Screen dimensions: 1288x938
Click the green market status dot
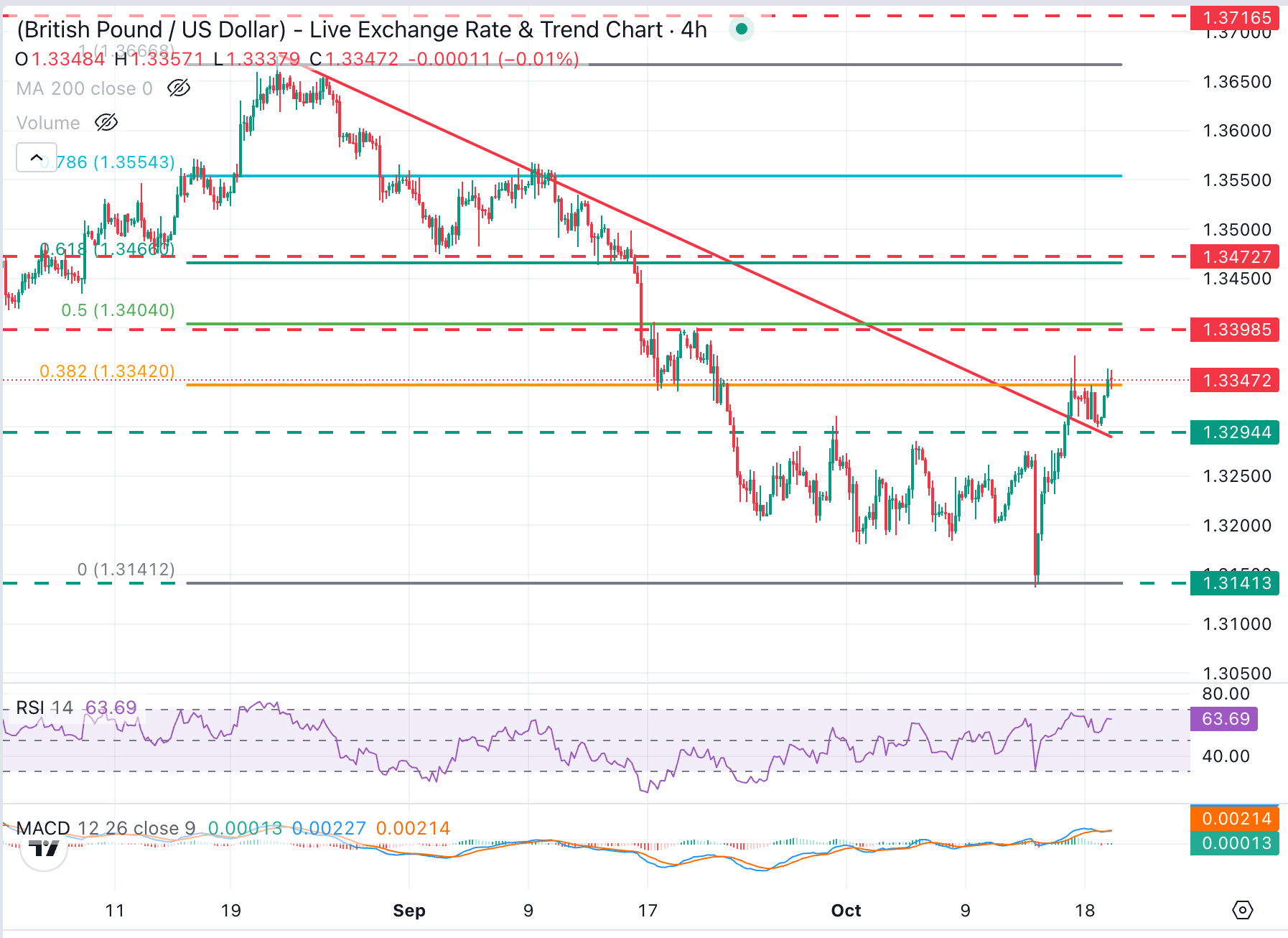(x=742, y=29)
